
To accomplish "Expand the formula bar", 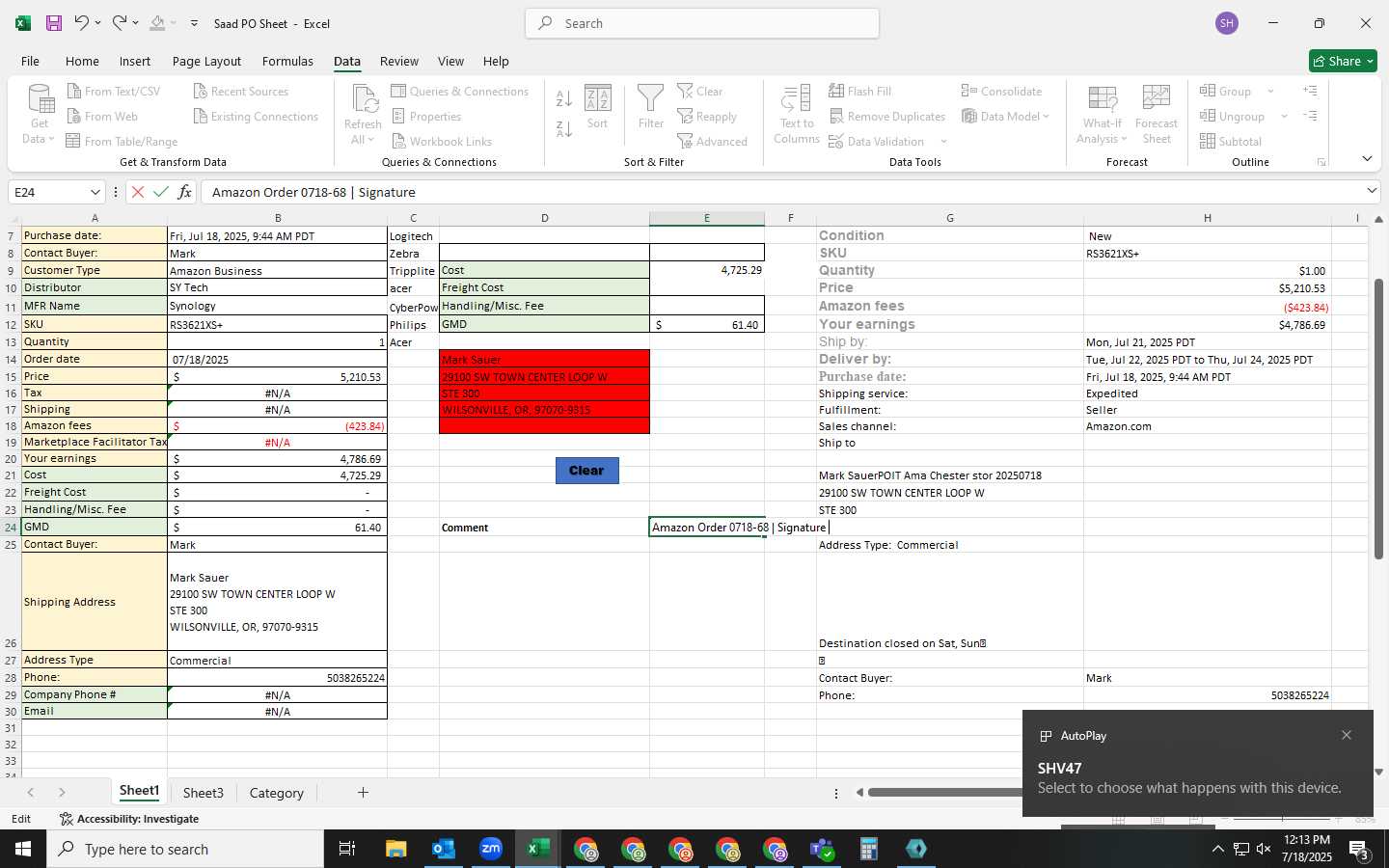I will coord(1372,191).
